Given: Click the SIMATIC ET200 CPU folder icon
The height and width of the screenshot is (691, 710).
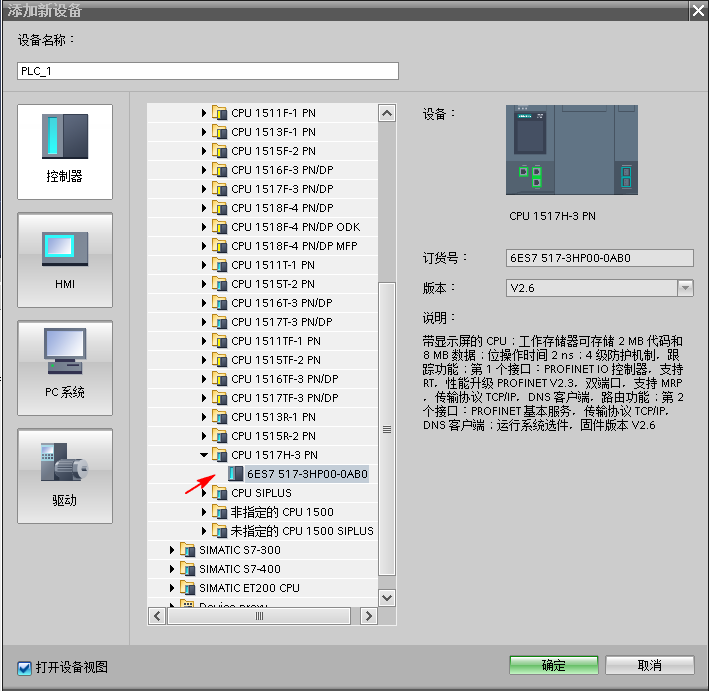Looking at the screenshot, I should click(x=187, y=588).
